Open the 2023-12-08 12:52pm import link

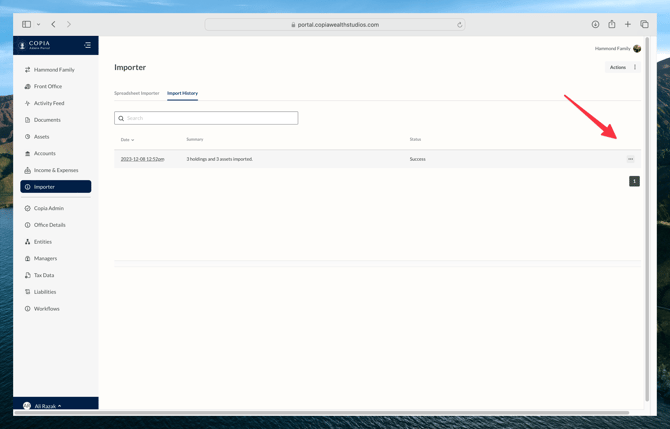(142, 159)
